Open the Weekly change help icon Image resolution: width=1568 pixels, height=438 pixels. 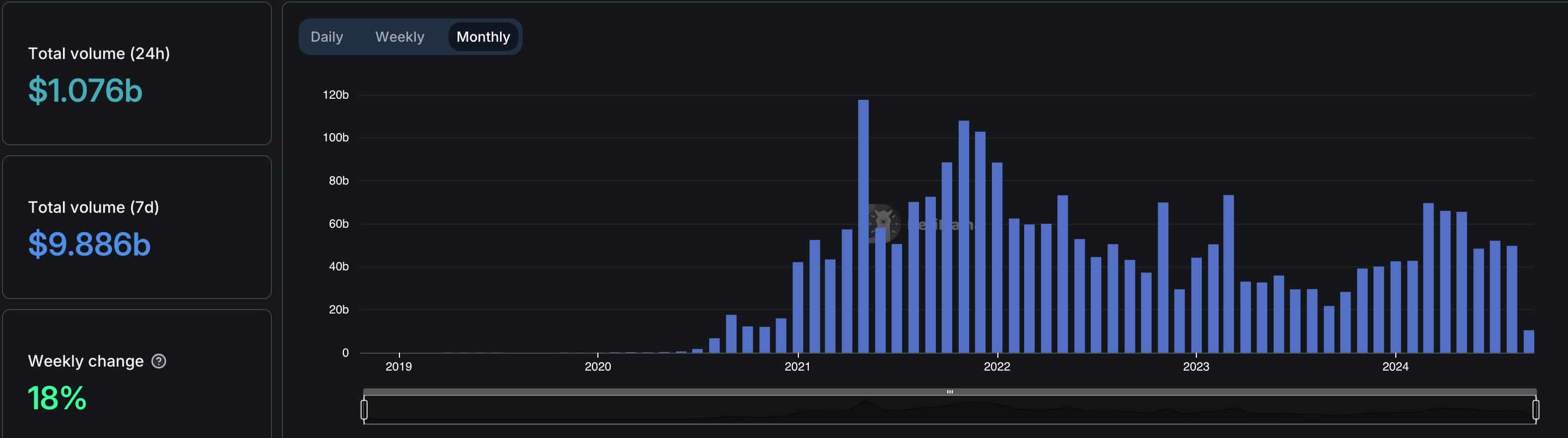159,361
